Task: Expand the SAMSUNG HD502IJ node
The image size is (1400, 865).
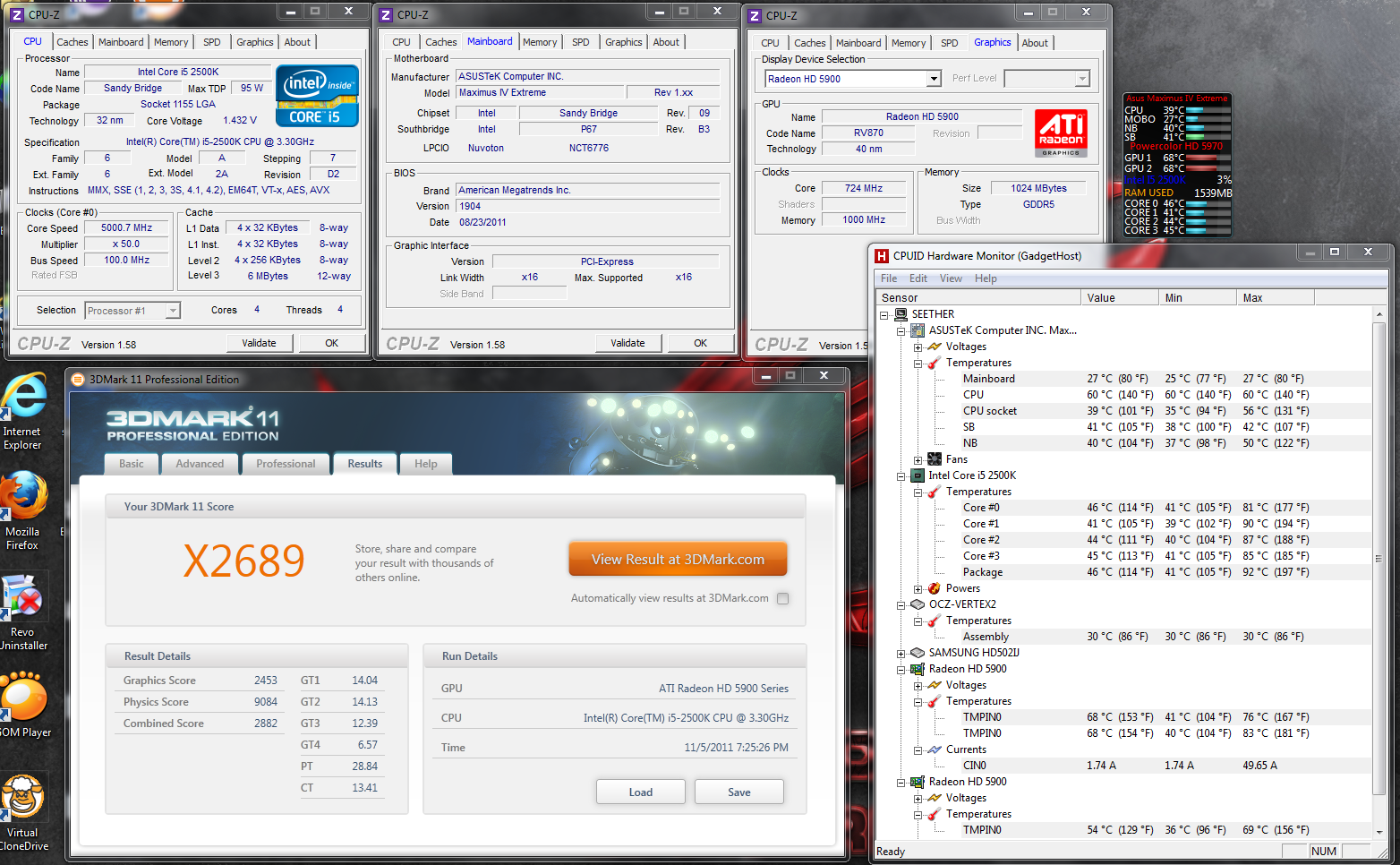Action: point(901,653)
